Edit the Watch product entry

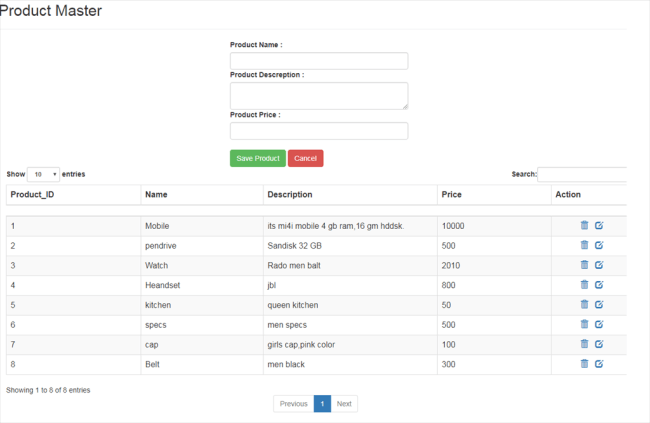click(x=599, y=265)
